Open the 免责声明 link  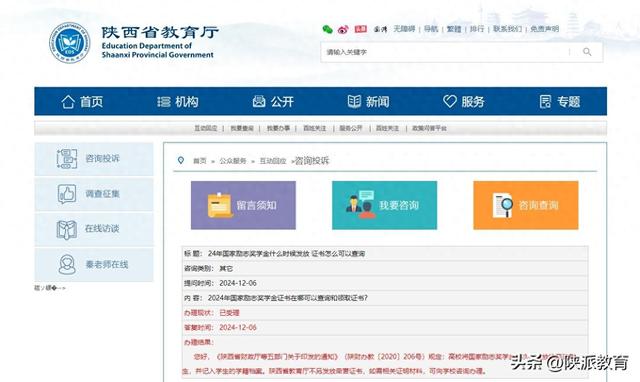544,29
